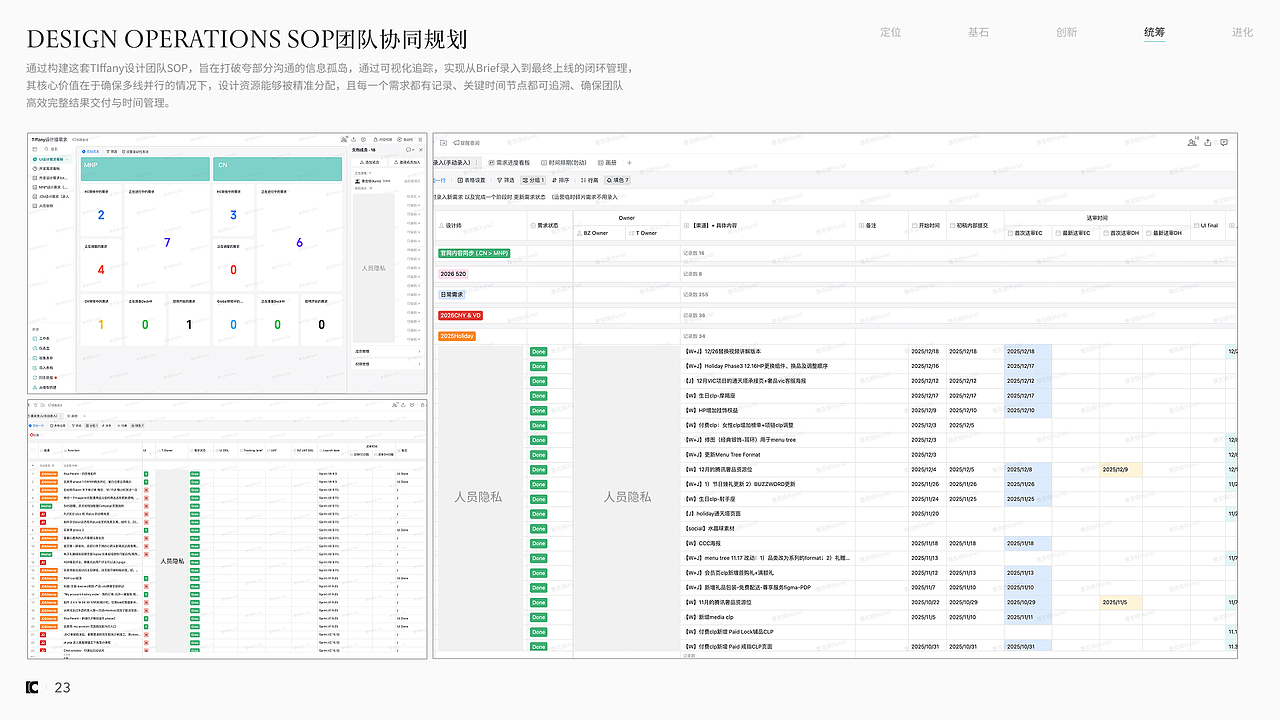Select the BZ Owner column header

click(600, 233)
